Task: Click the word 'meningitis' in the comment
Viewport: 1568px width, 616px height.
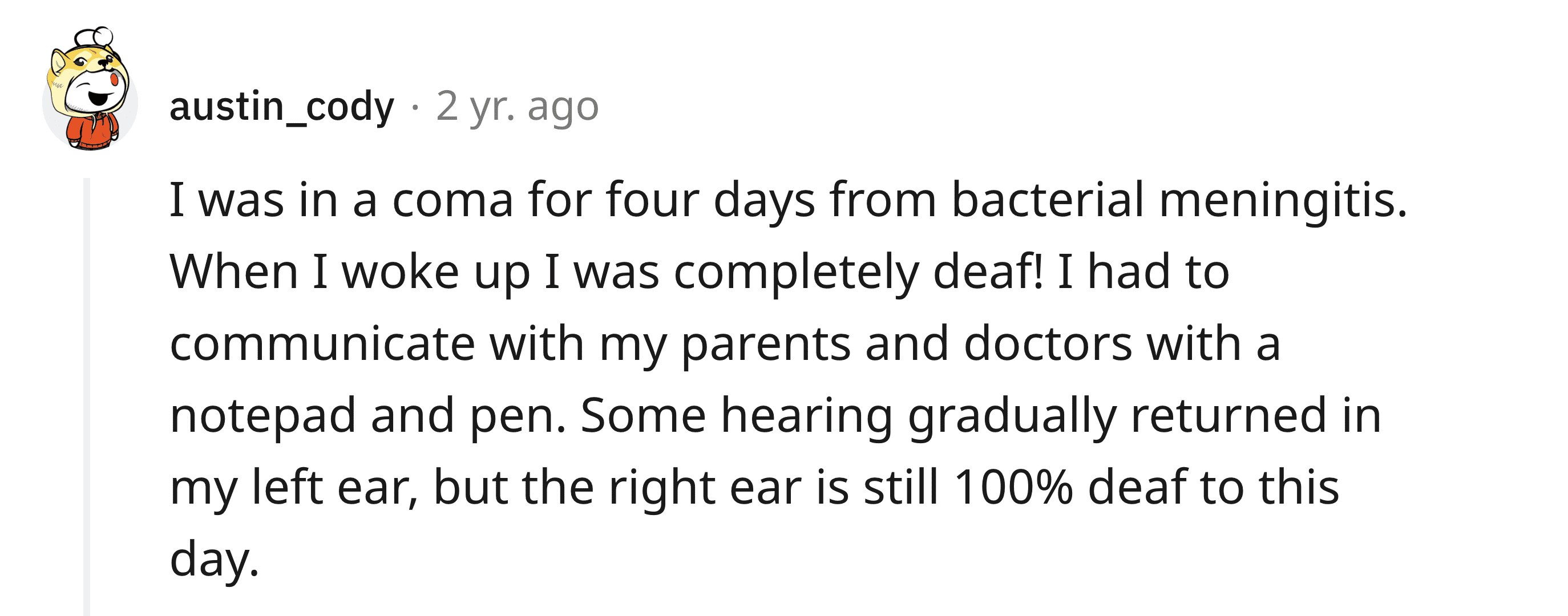Action: point(1283,201)
